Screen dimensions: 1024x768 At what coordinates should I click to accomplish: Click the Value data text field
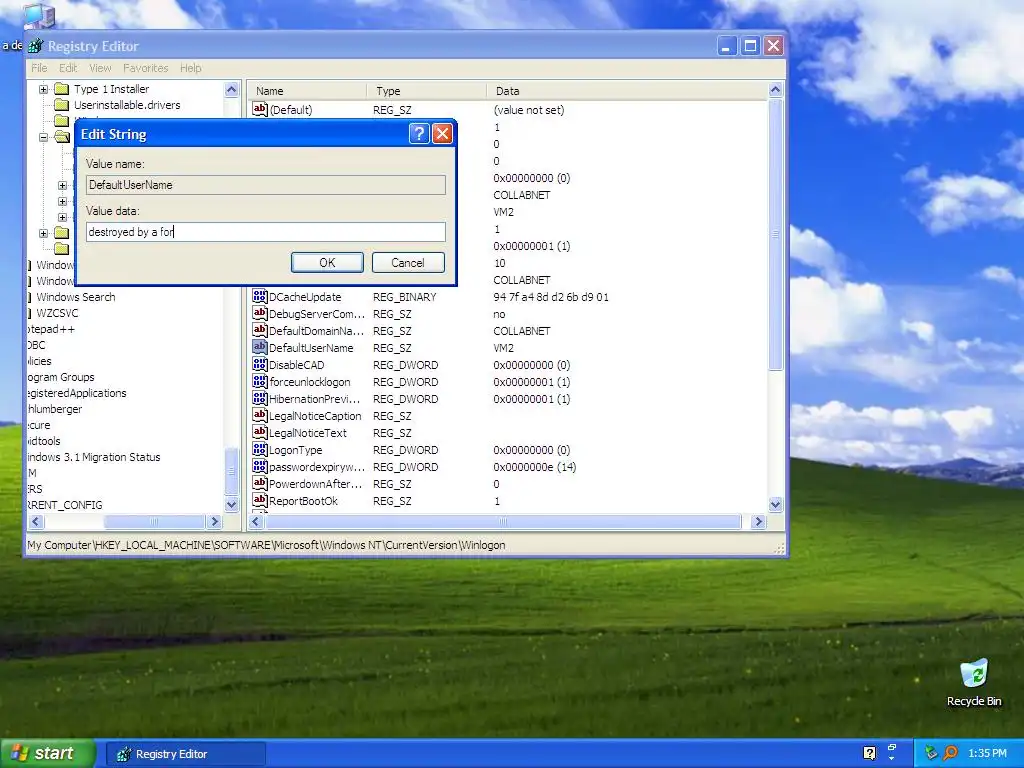(266, 232)
